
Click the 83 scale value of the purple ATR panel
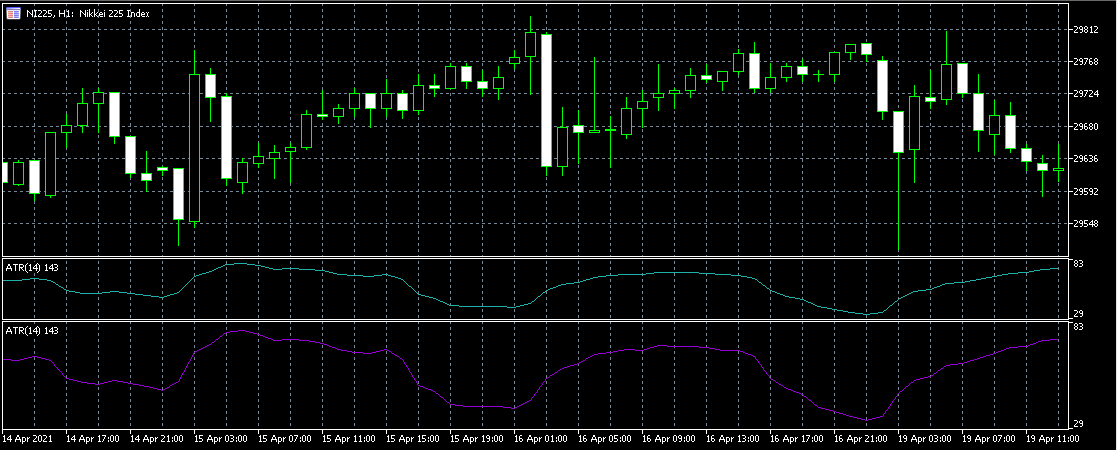(x=1079, y=328)
